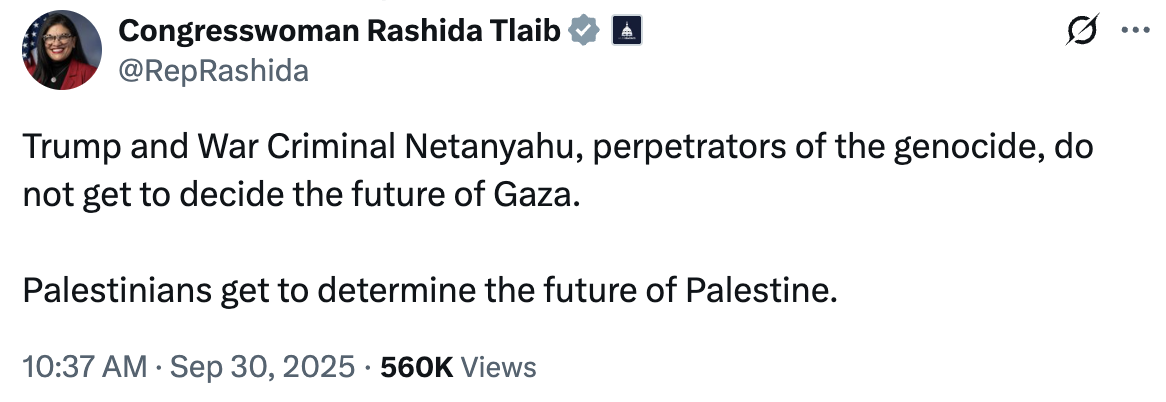
Task: Open the 560K view count
Action: click(418, 367)
